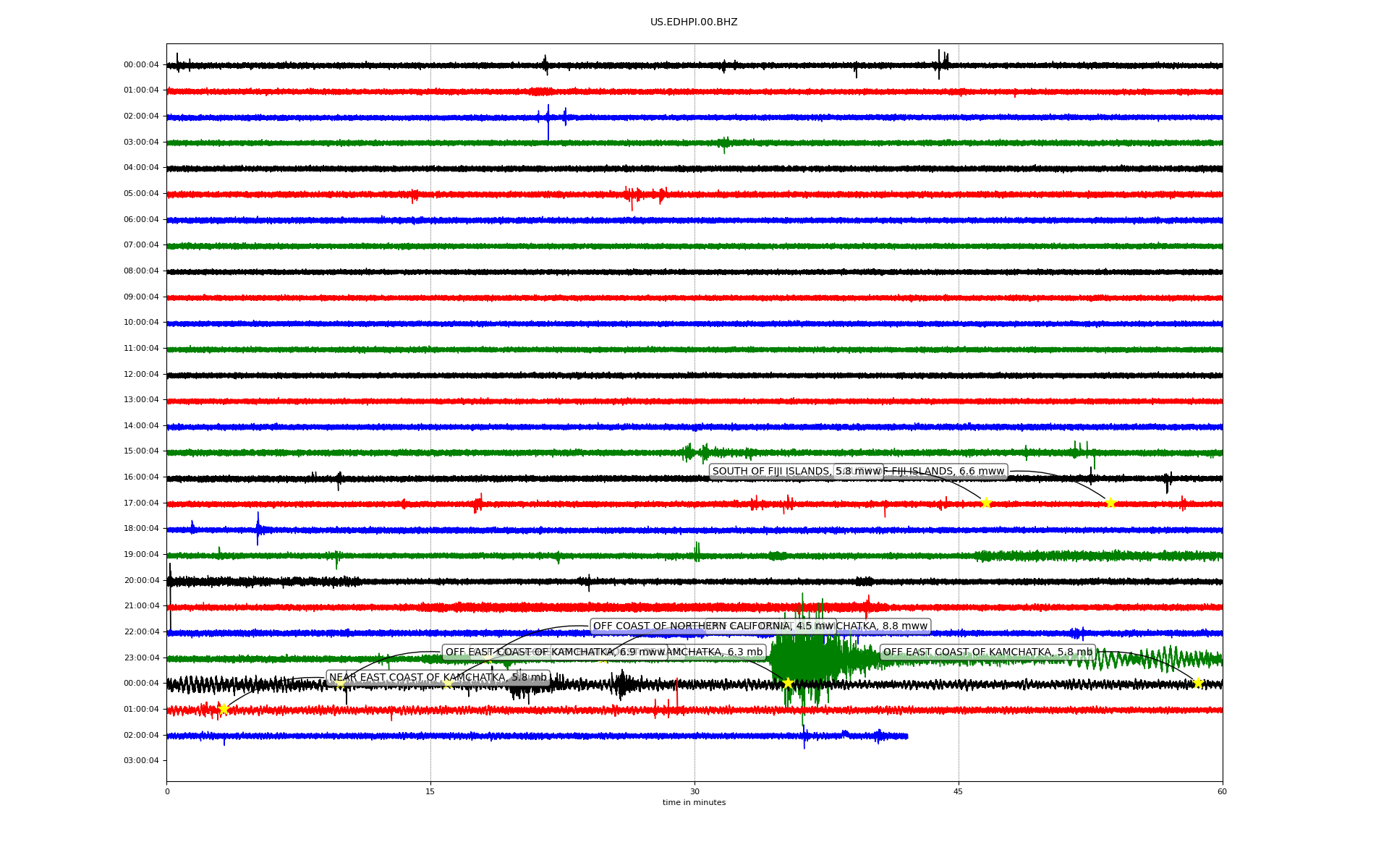This screenshot has height=868, width=1389.
Task: Click the star linked to Near East Coast Kamchatka 5.8 mb
Action: pyautogui.click(x=224, y=709)
